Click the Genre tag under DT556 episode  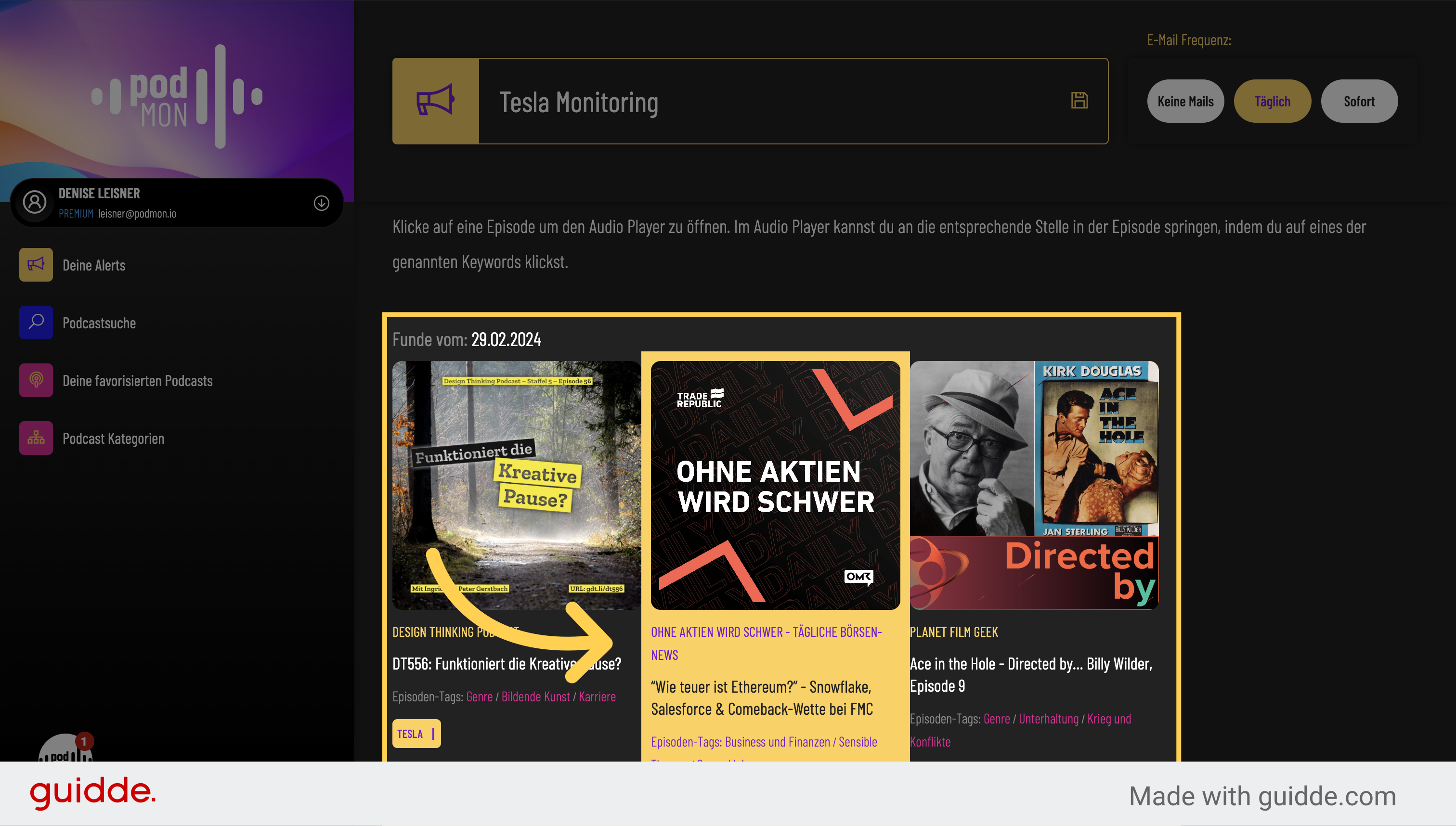480,697
